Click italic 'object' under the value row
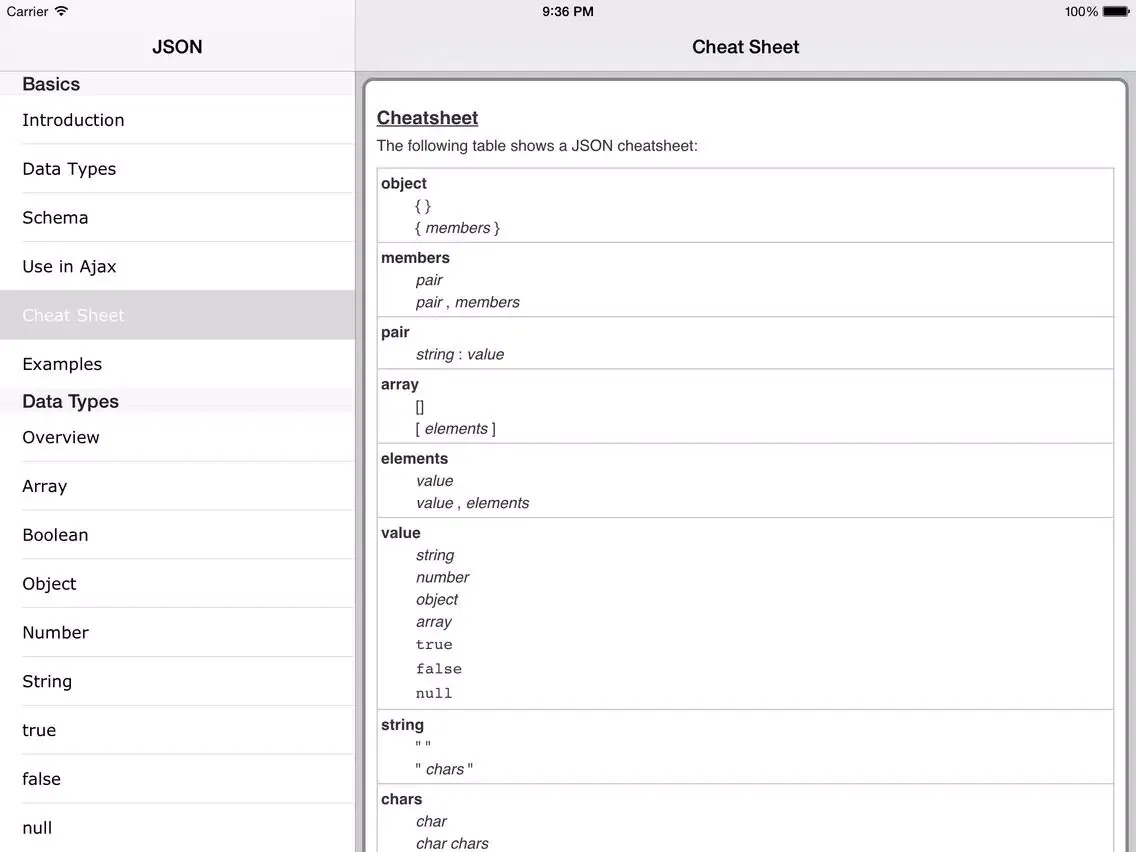 click(437, 600)
